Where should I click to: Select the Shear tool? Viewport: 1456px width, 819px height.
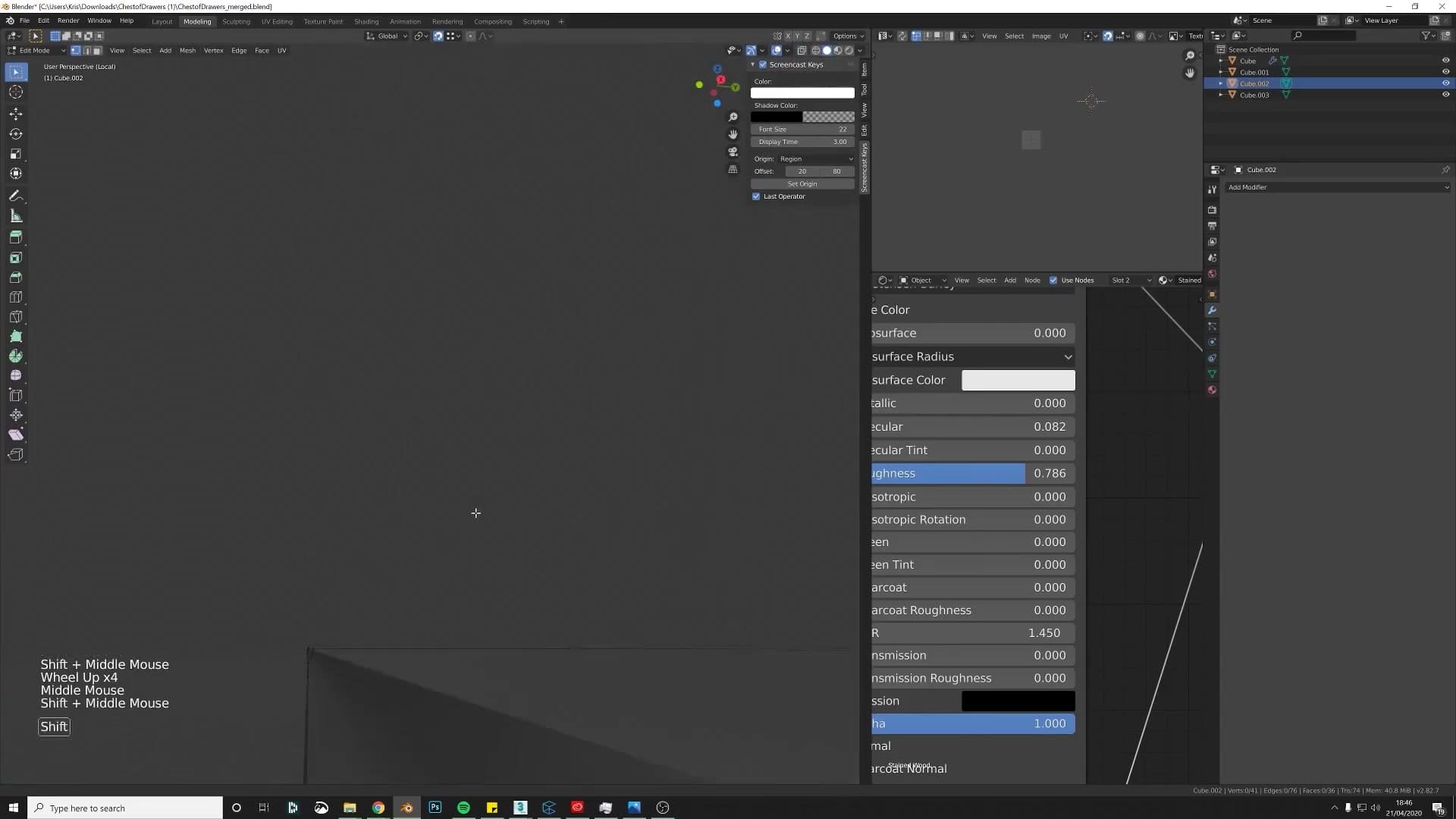pyautogui.click(x=16, y=435)
